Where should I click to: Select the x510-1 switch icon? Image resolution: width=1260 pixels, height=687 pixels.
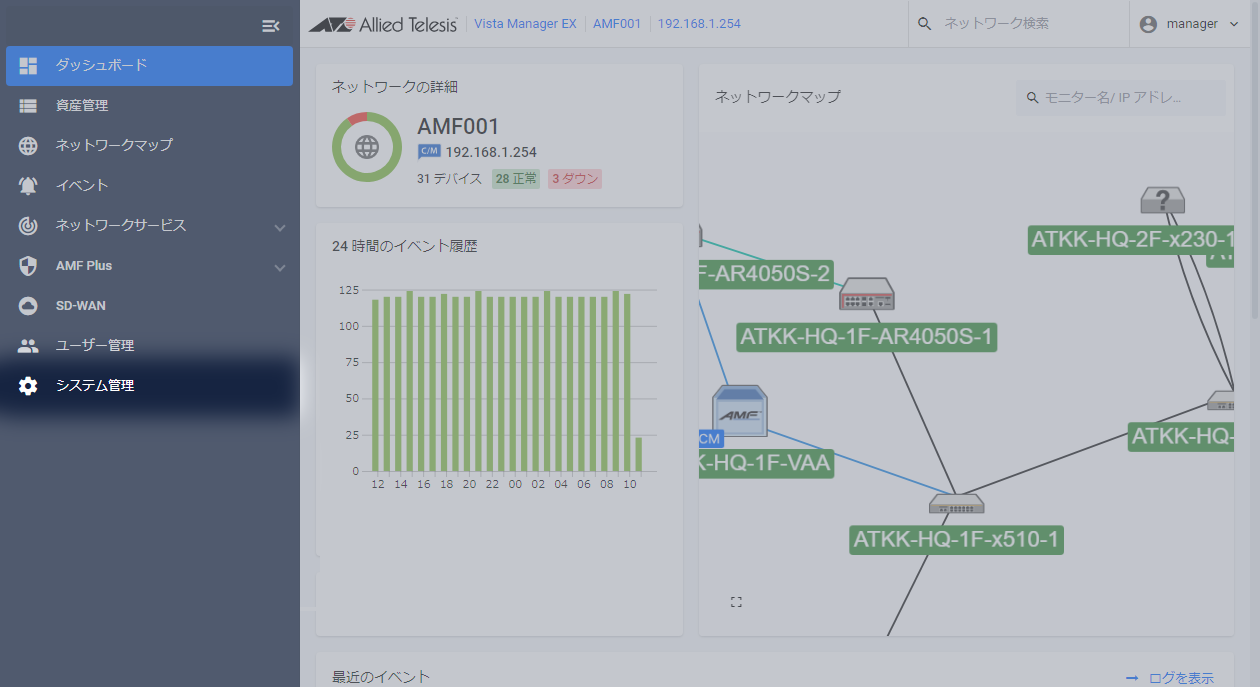pyautogui.click(x=956, y=504)
